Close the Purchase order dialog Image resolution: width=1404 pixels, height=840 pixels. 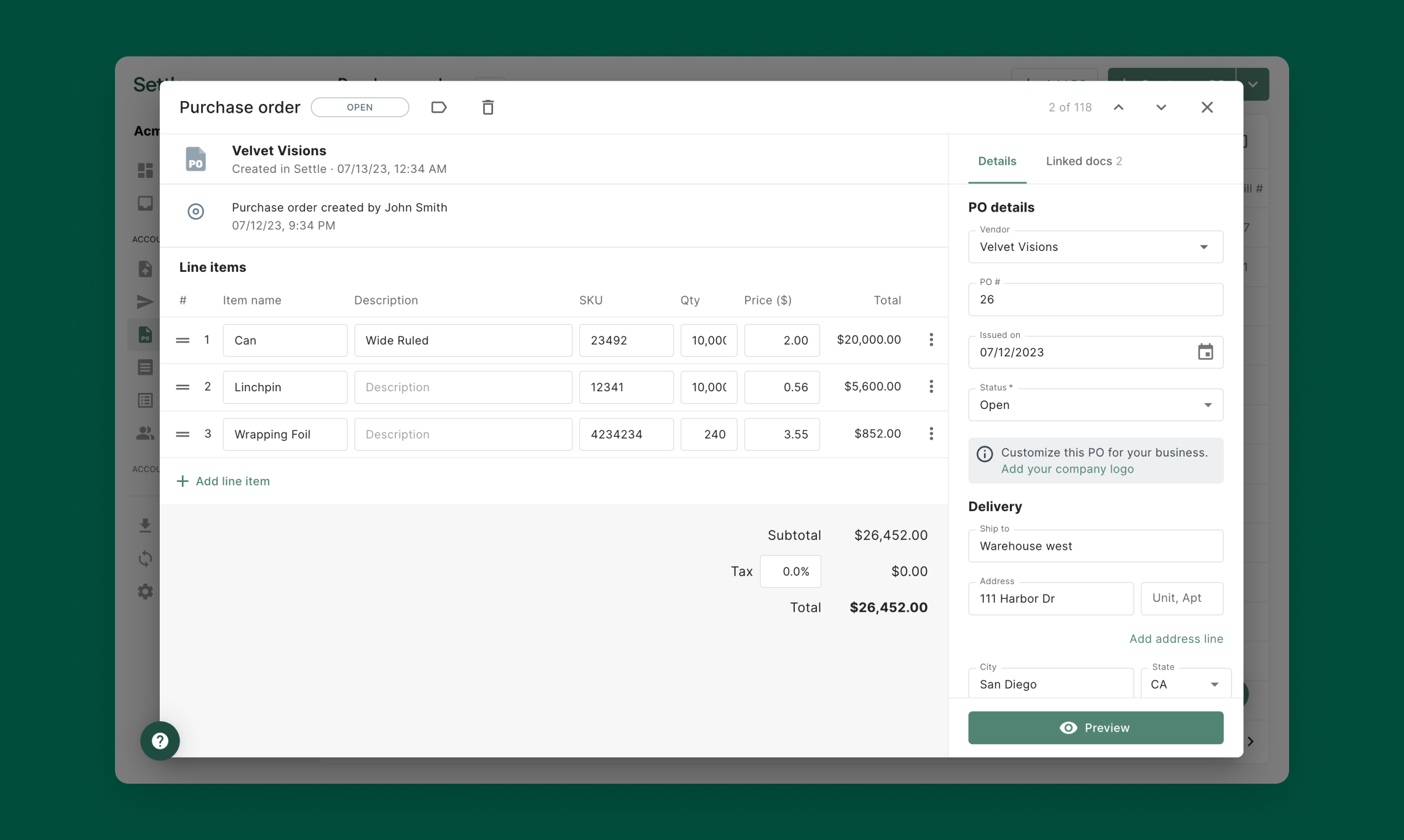[x=1207, y=107]
